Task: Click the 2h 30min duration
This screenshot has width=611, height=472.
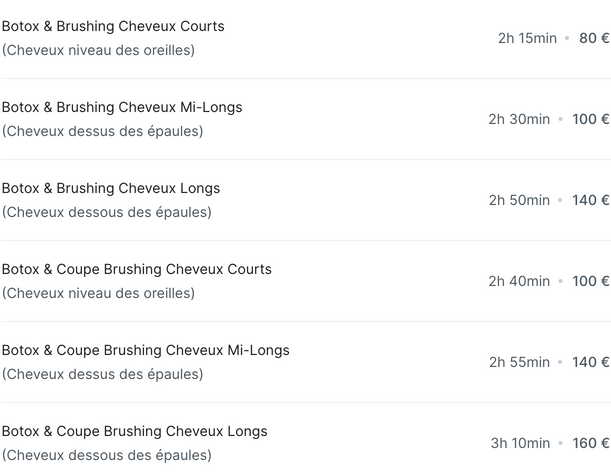Action: pos(519,119)
